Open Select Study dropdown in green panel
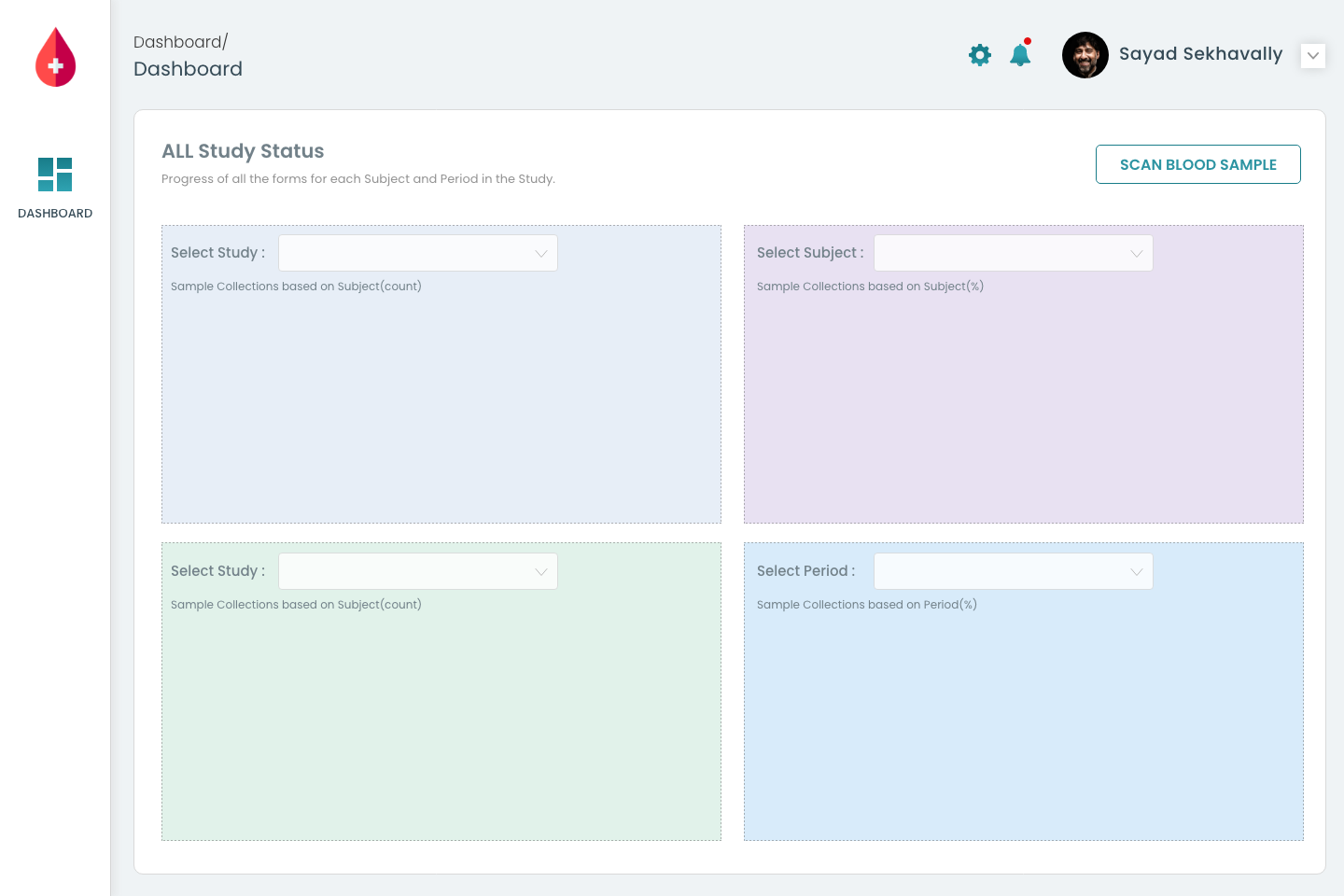This screenshot has width=1344, height=896. point(418,571)
